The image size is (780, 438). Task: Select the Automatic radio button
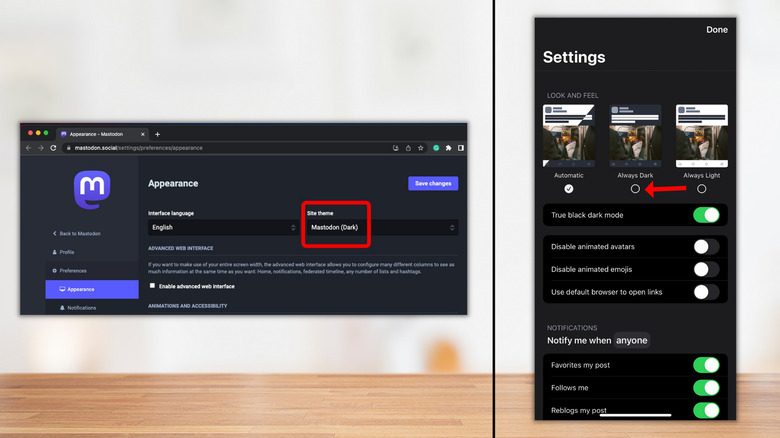click(569, 189)
